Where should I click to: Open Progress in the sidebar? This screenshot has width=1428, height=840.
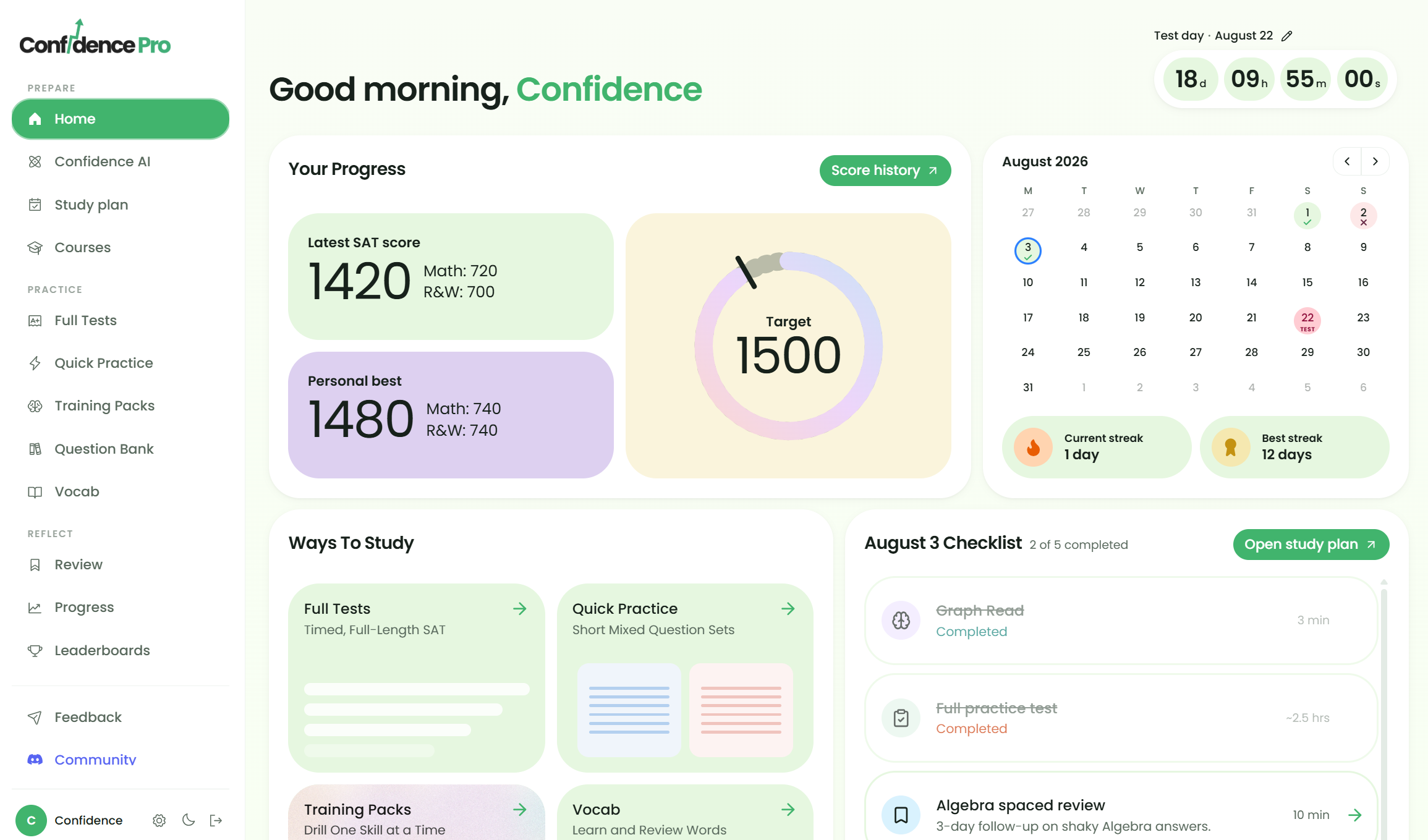coord(121,607)
